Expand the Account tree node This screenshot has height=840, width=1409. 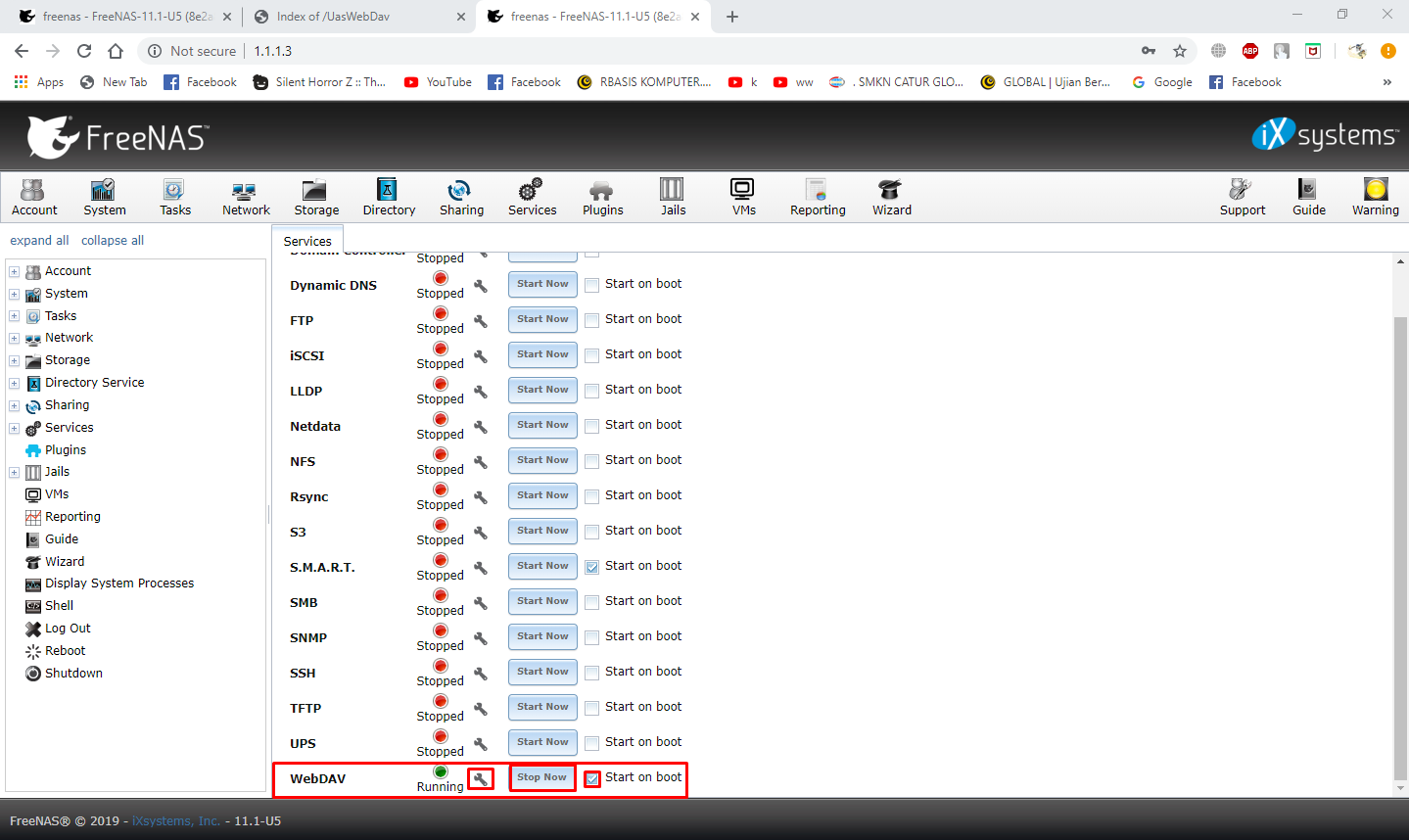point(15,271)
